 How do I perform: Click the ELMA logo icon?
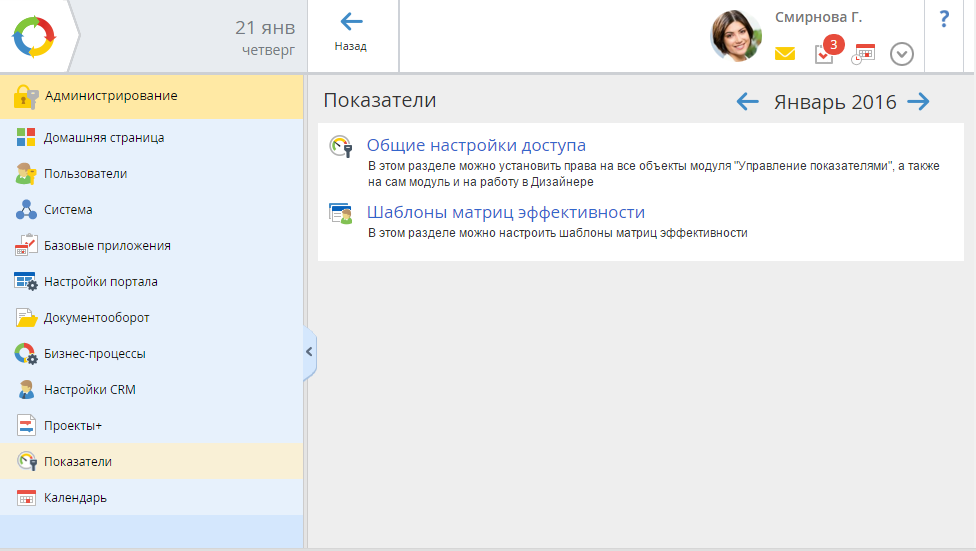35,37
